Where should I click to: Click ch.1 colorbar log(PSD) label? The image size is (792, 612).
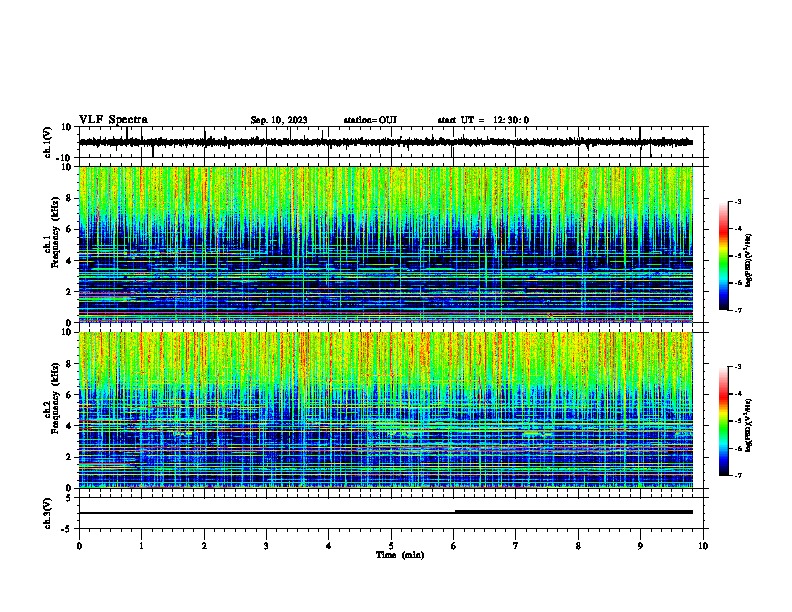(748, 260)
